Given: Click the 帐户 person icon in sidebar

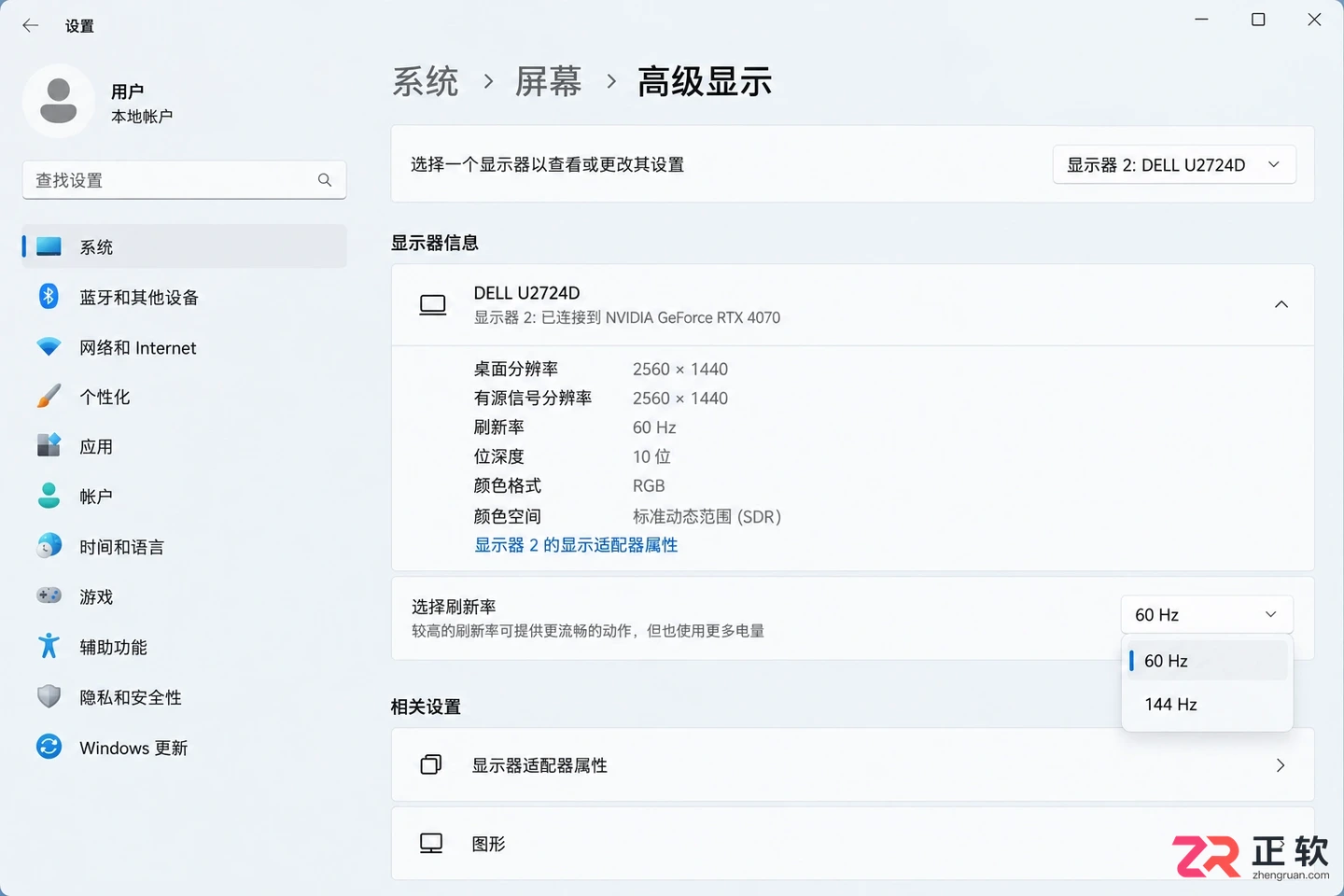Looking at the screenshot, I should 49,496.
